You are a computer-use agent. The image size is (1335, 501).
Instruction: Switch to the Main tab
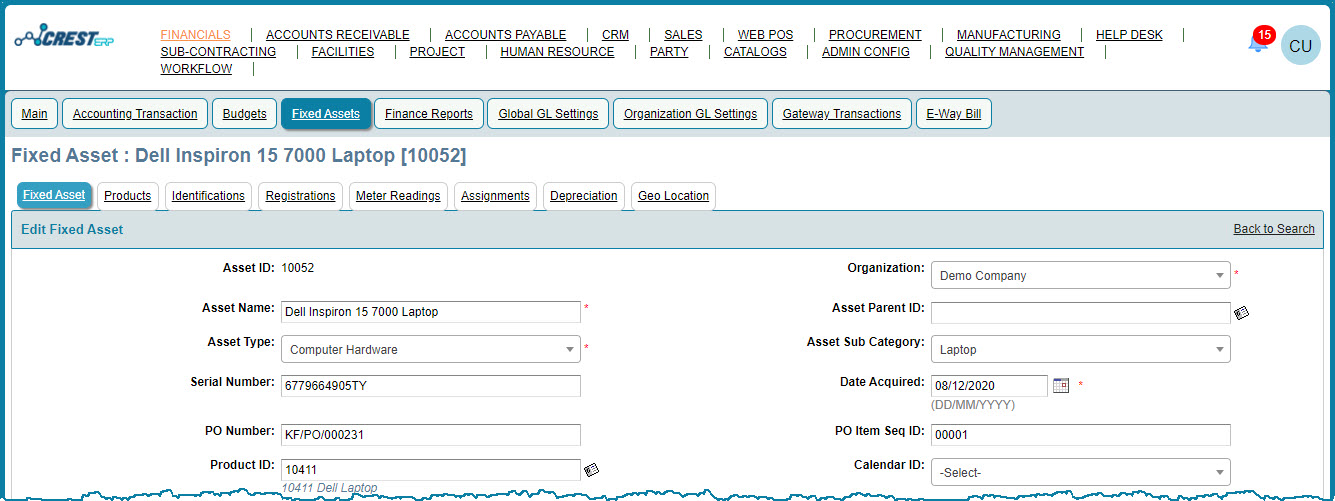point(34,114)
